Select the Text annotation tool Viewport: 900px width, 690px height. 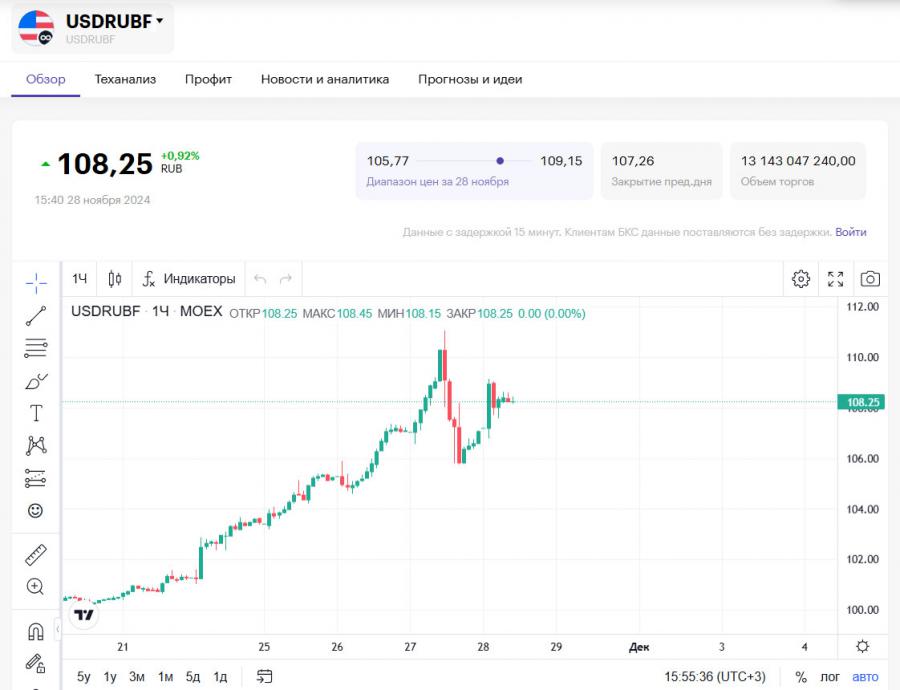(35, 413)
